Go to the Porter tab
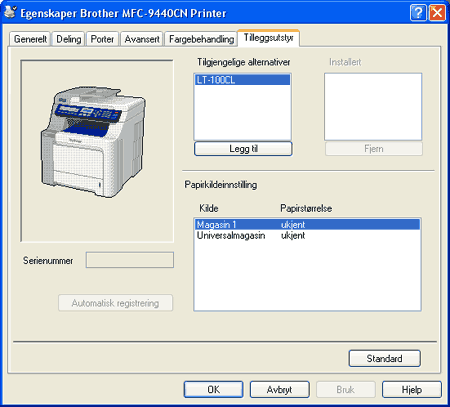This screenshot has height=407, width=450. pos(102,39)
